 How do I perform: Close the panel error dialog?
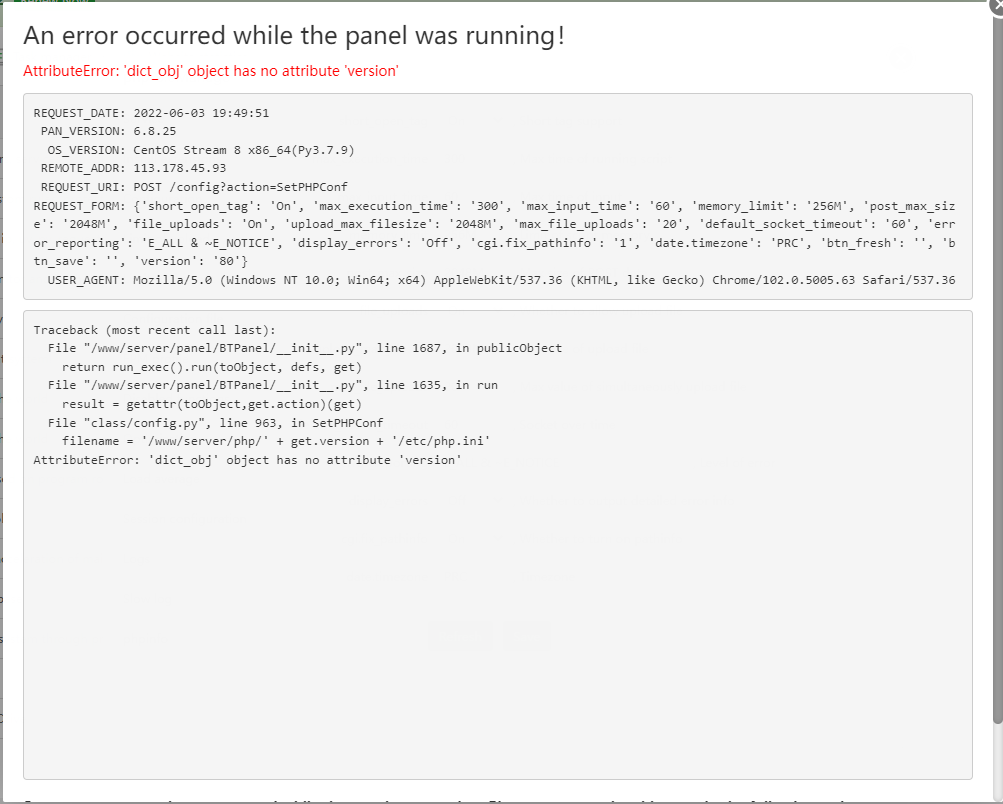coord(996,4)
